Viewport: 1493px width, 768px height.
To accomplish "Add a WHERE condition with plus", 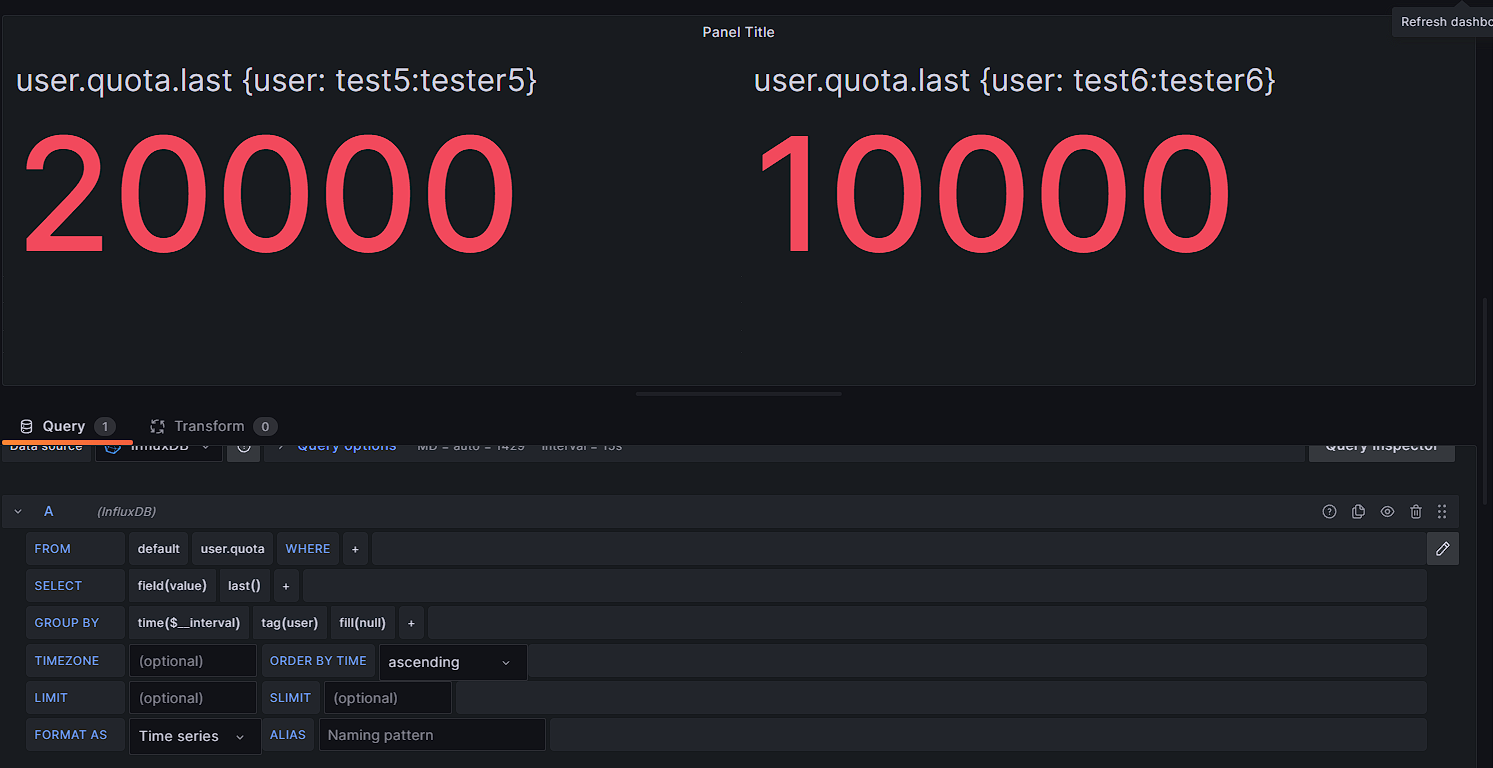I will tap(355, 549).
